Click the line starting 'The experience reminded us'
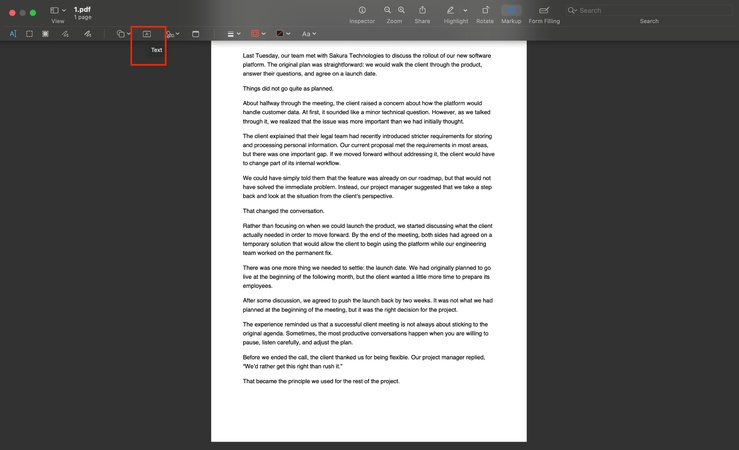739x450 pixels. click(x=365, y=325)
